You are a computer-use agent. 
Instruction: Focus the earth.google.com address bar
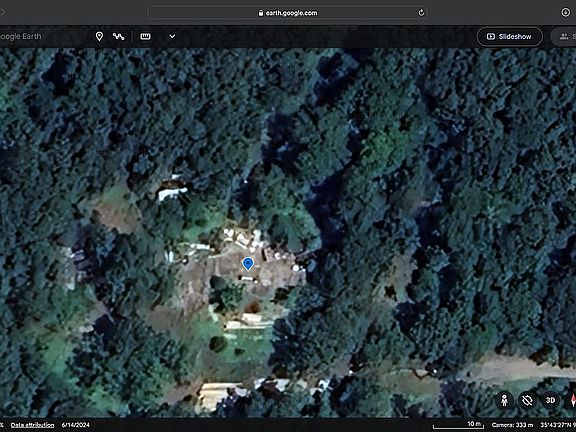click(x=287, y=13)
